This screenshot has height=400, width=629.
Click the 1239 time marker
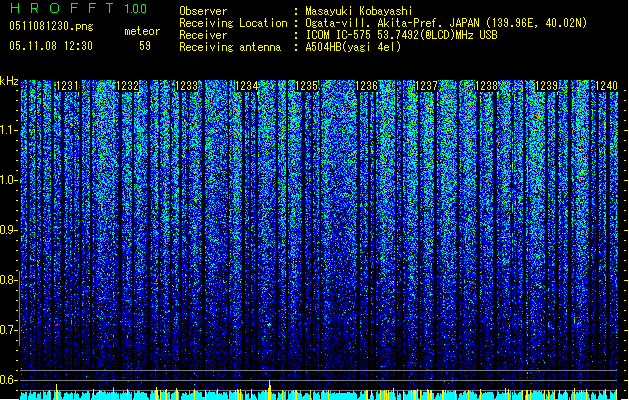tap(546, 86)
